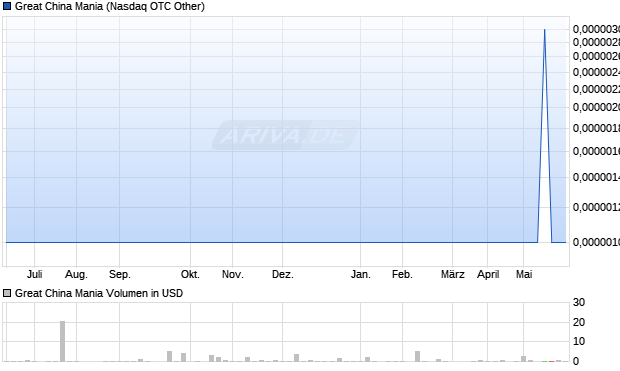Viewport: 620px width, 371px height.
Task: Click the 'April' month label
Action: click(x=488, y=274)
